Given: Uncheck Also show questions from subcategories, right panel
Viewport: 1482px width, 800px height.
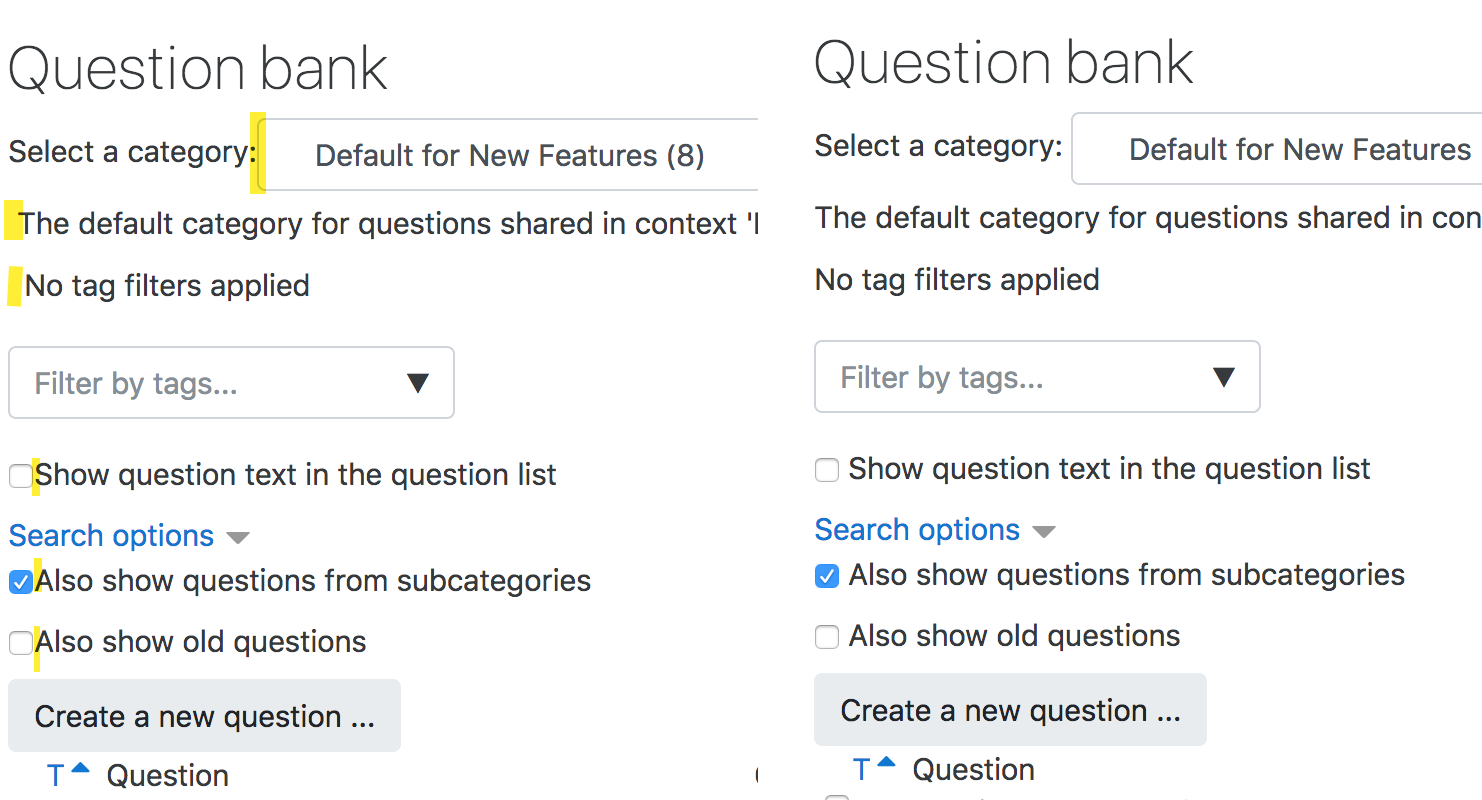Looking at the screenshot, I should click(827, 576).
